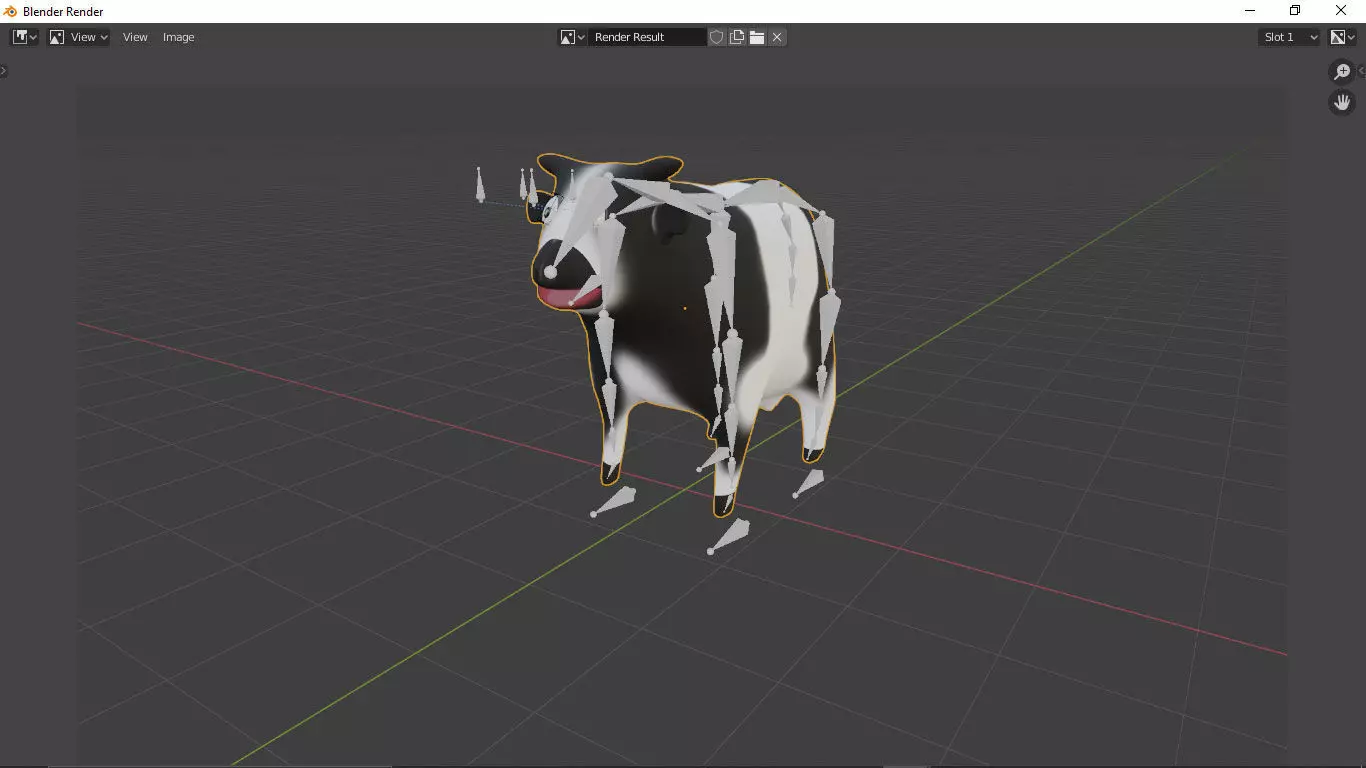Expand the left toolbar arrow

(x=3, y=71)
